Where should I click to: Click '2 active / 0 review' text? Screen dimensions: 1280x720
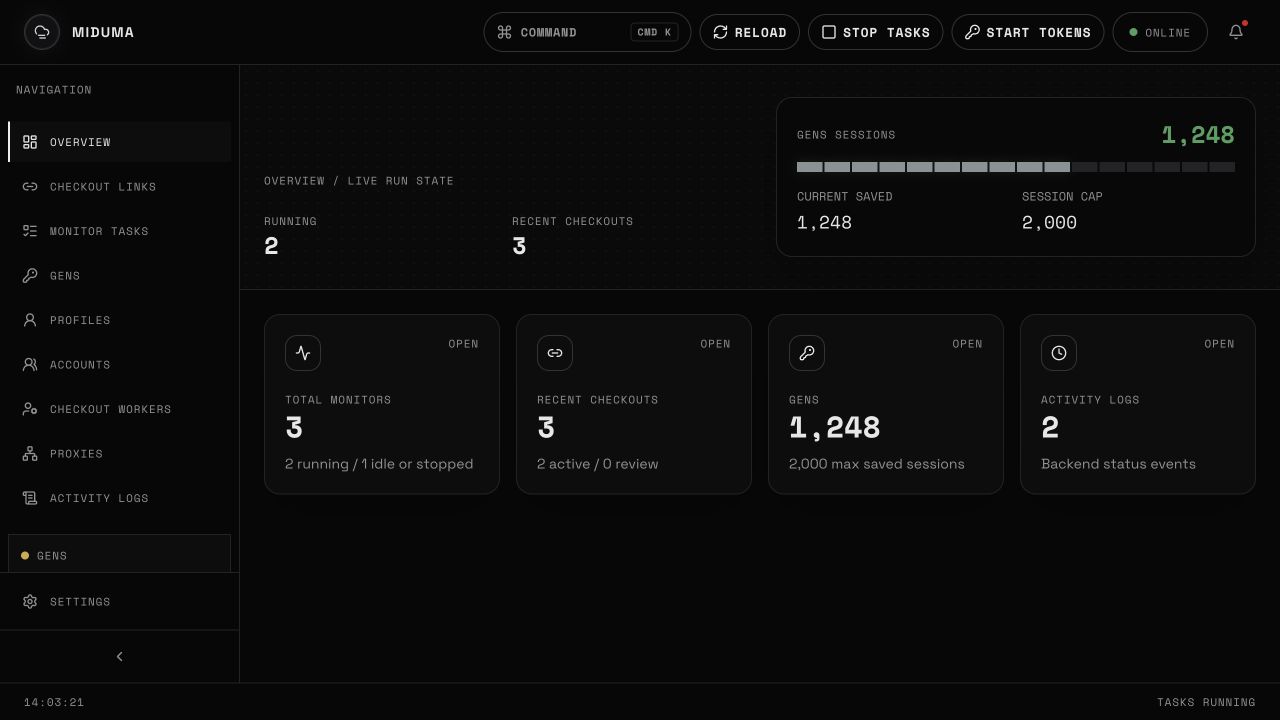(598, 464)
